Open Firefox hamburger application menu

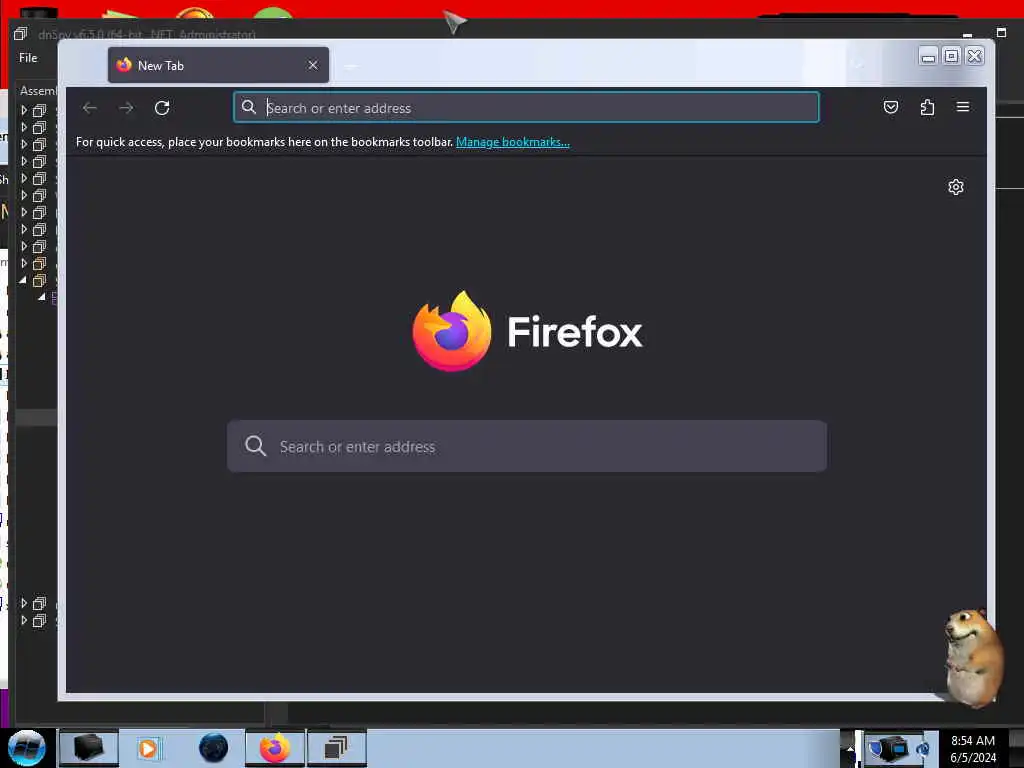point(963,106)
